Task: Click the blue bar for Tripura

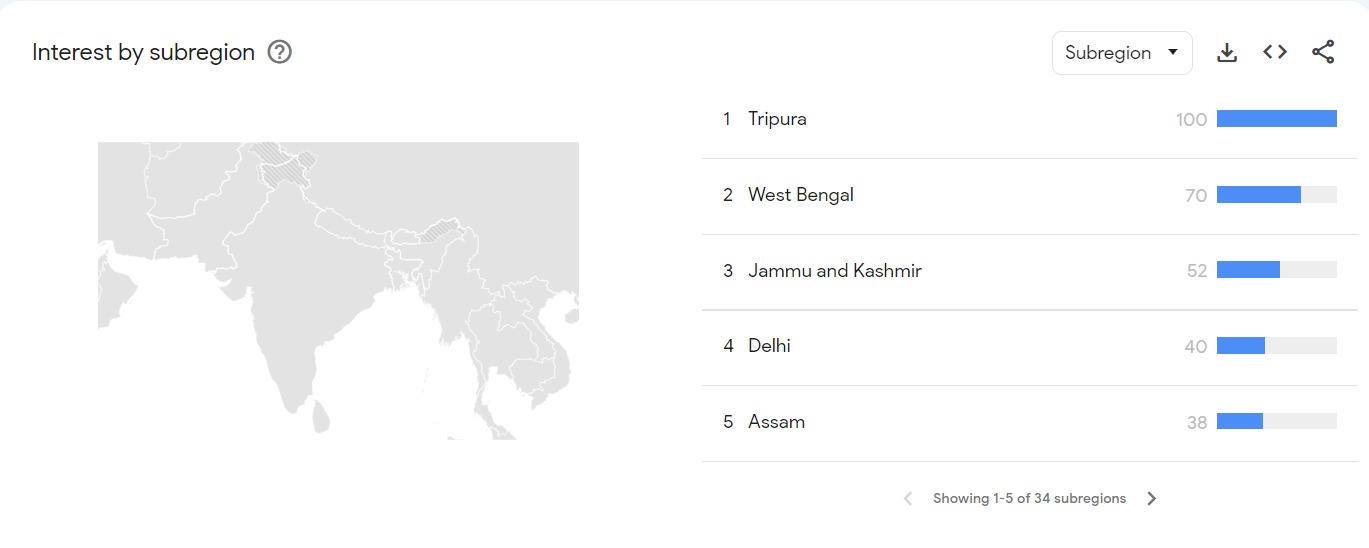Action: point(1276,119)
